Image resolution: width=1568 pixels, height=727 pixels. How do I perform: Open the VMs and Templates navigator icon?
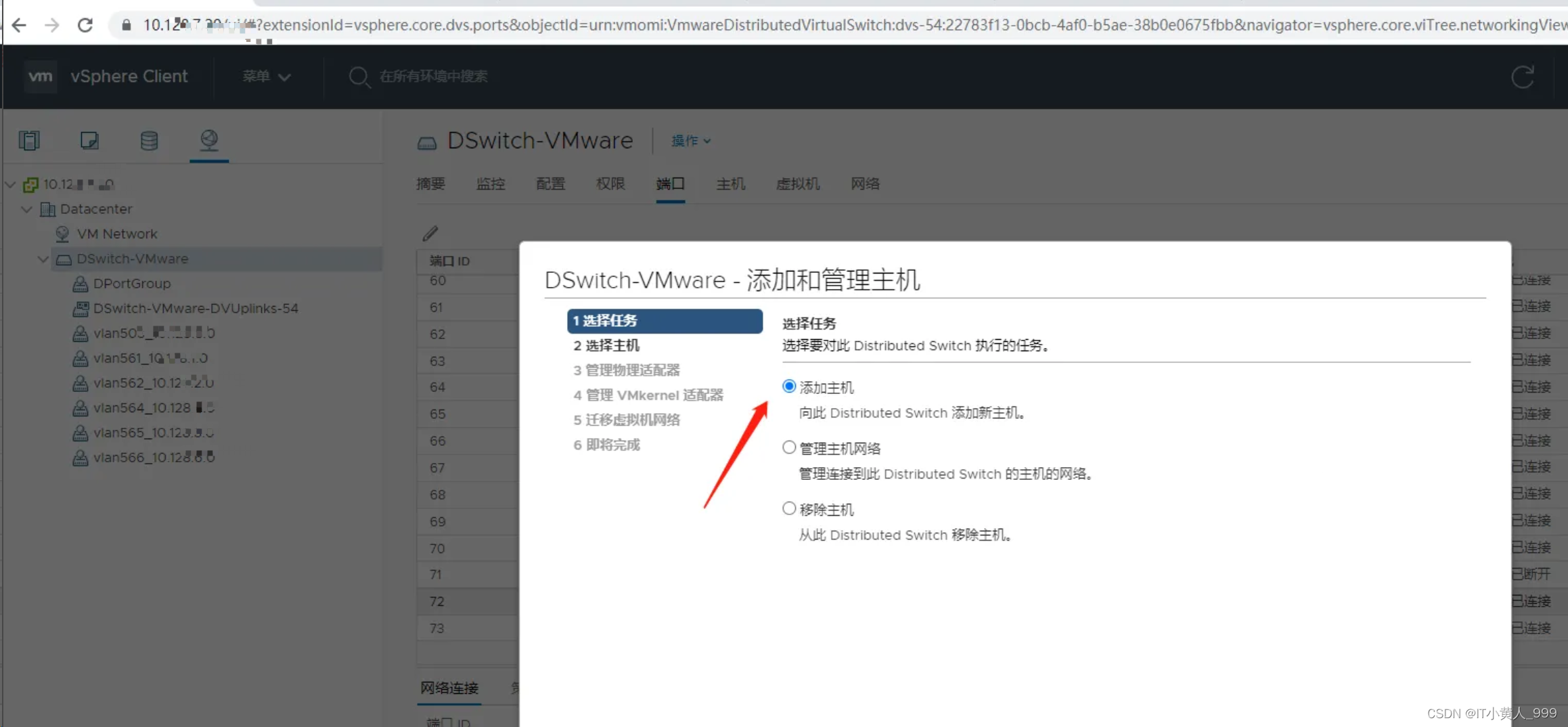(x=89, y=140)
